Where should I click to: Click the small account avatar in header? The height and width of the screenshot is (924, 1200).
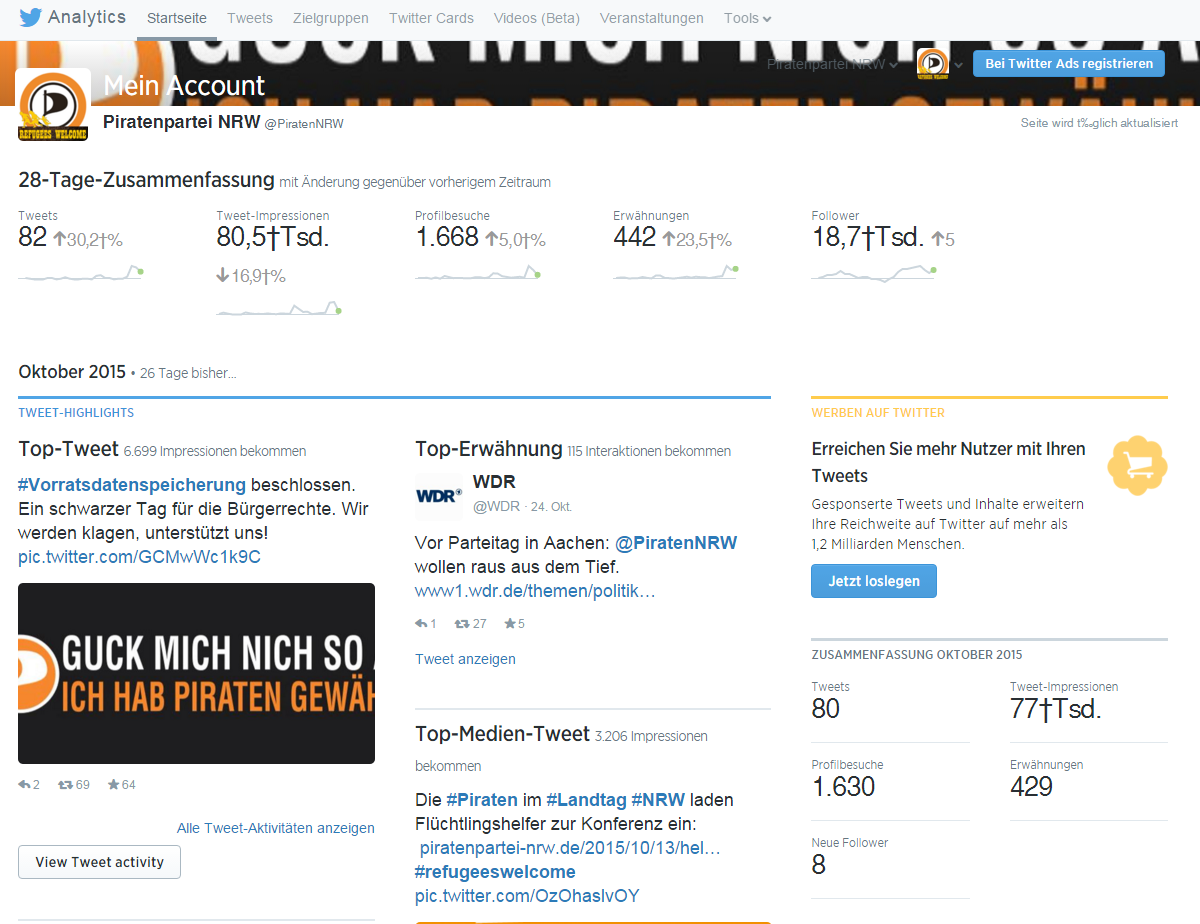[933, 64]
